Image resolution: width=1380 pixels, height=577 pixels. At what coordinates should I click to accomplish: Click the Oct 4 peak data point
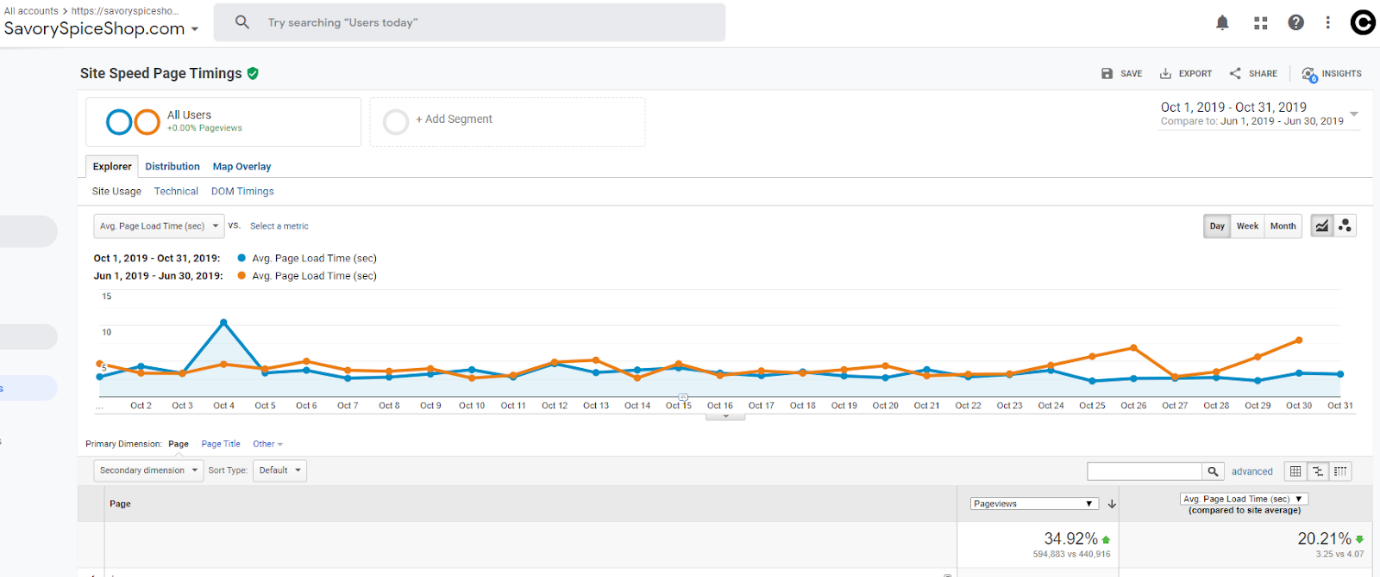pyautogui.click(x=223, y=322)
